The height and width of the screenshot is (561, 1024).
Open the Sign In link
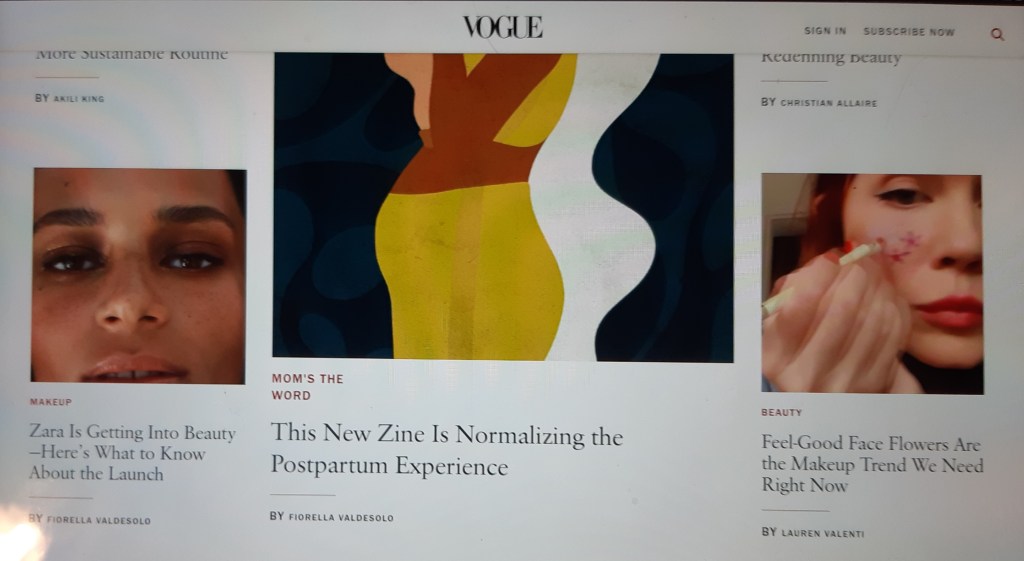[x=825, y=31]
